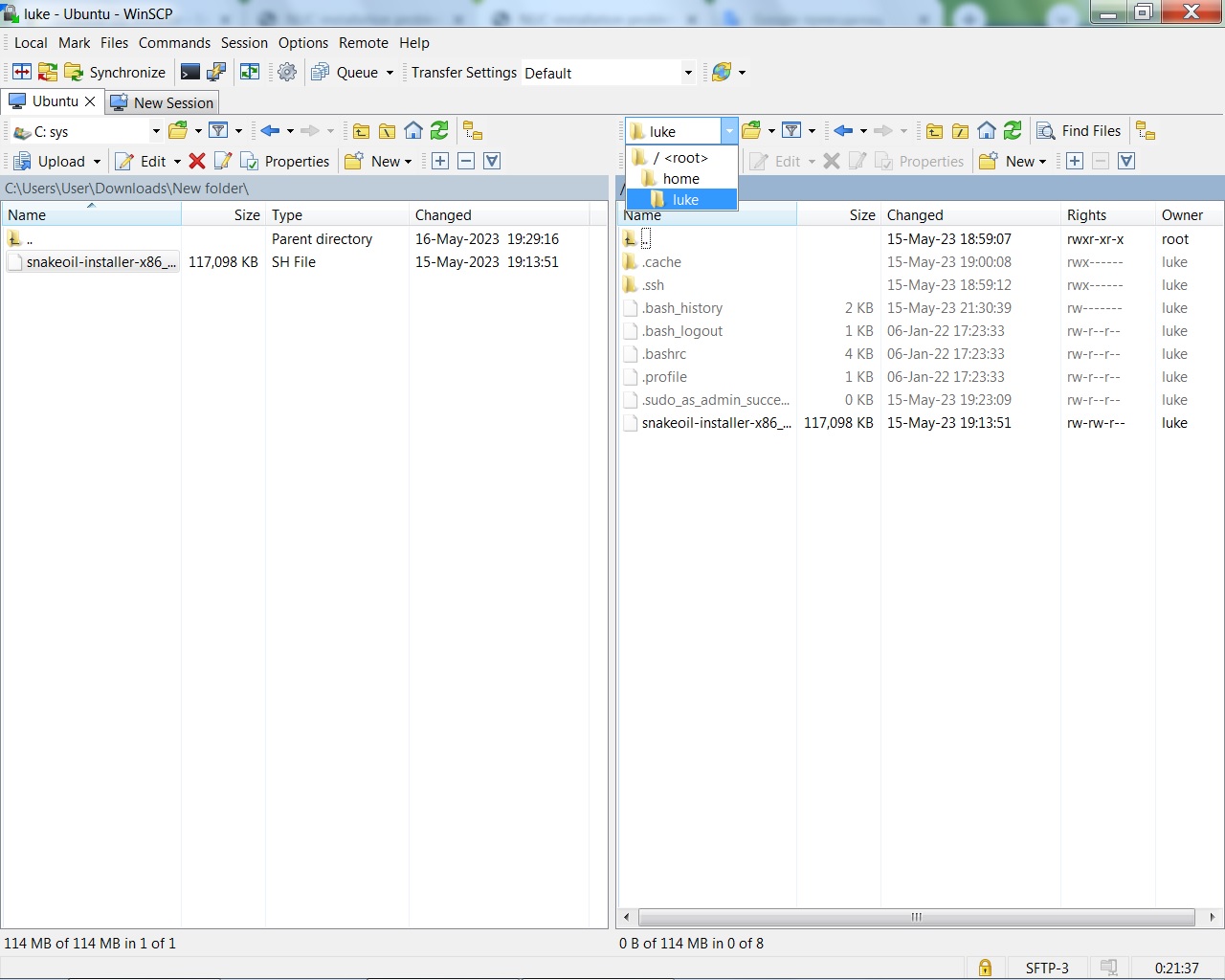
Task: Click the globe new session toolbar icon
Action: click(722, 72)
